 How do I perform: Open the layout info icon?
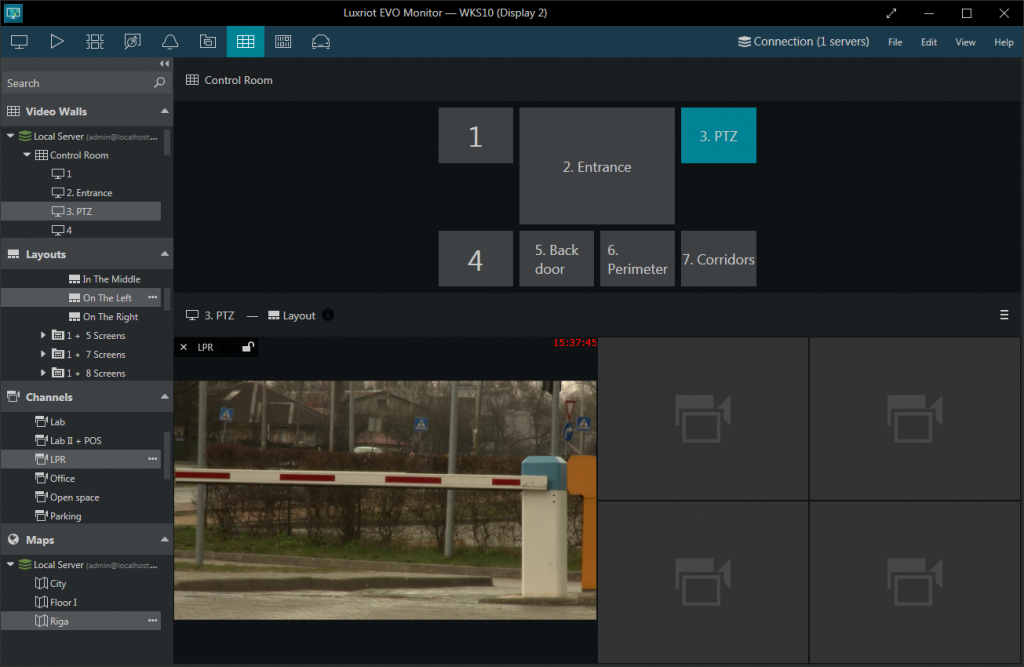click(x=328, y=315)
